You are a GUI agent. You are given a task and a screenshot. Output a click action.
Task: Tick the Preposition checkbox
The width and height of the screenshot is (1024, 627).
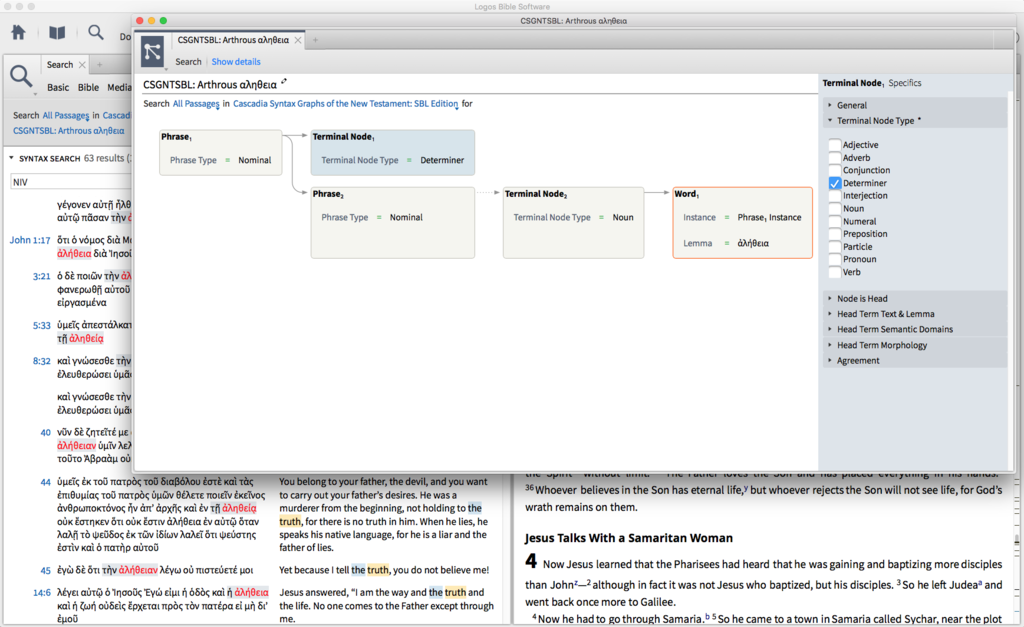point(835,234)
